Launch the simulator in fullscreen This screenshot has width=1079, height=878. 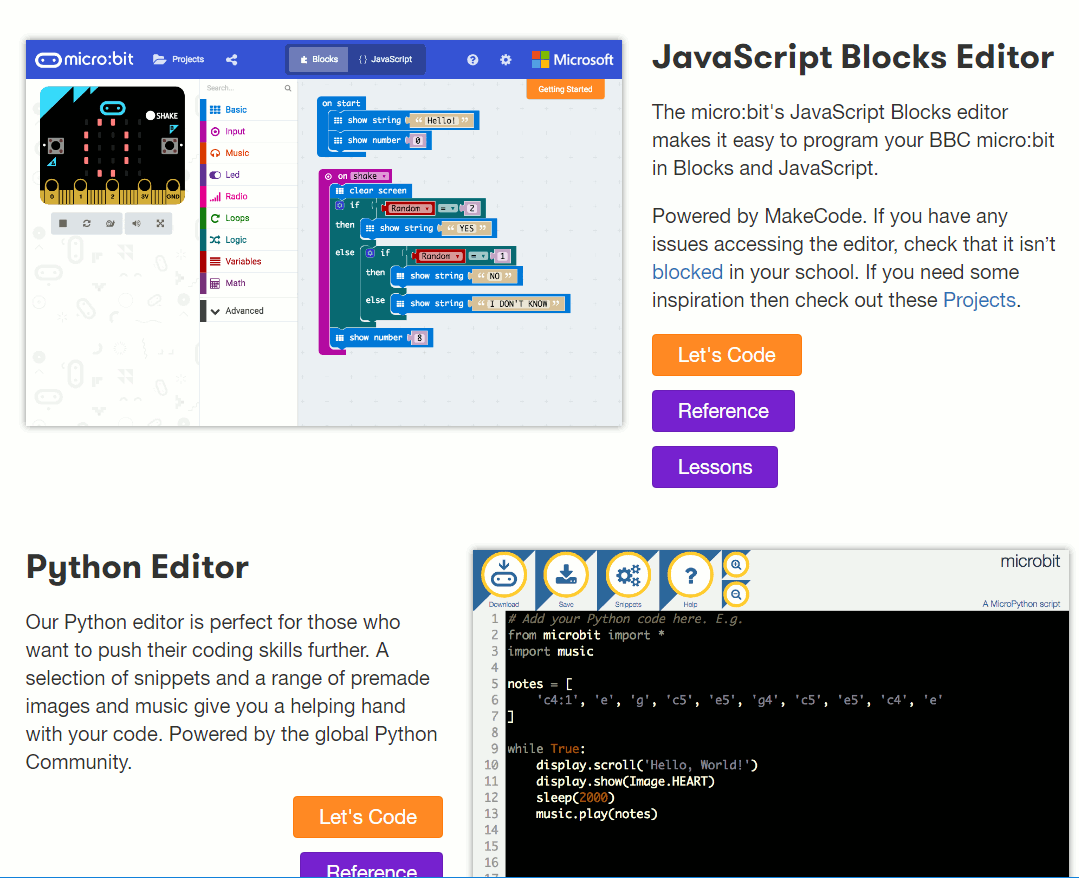(160, 224)
